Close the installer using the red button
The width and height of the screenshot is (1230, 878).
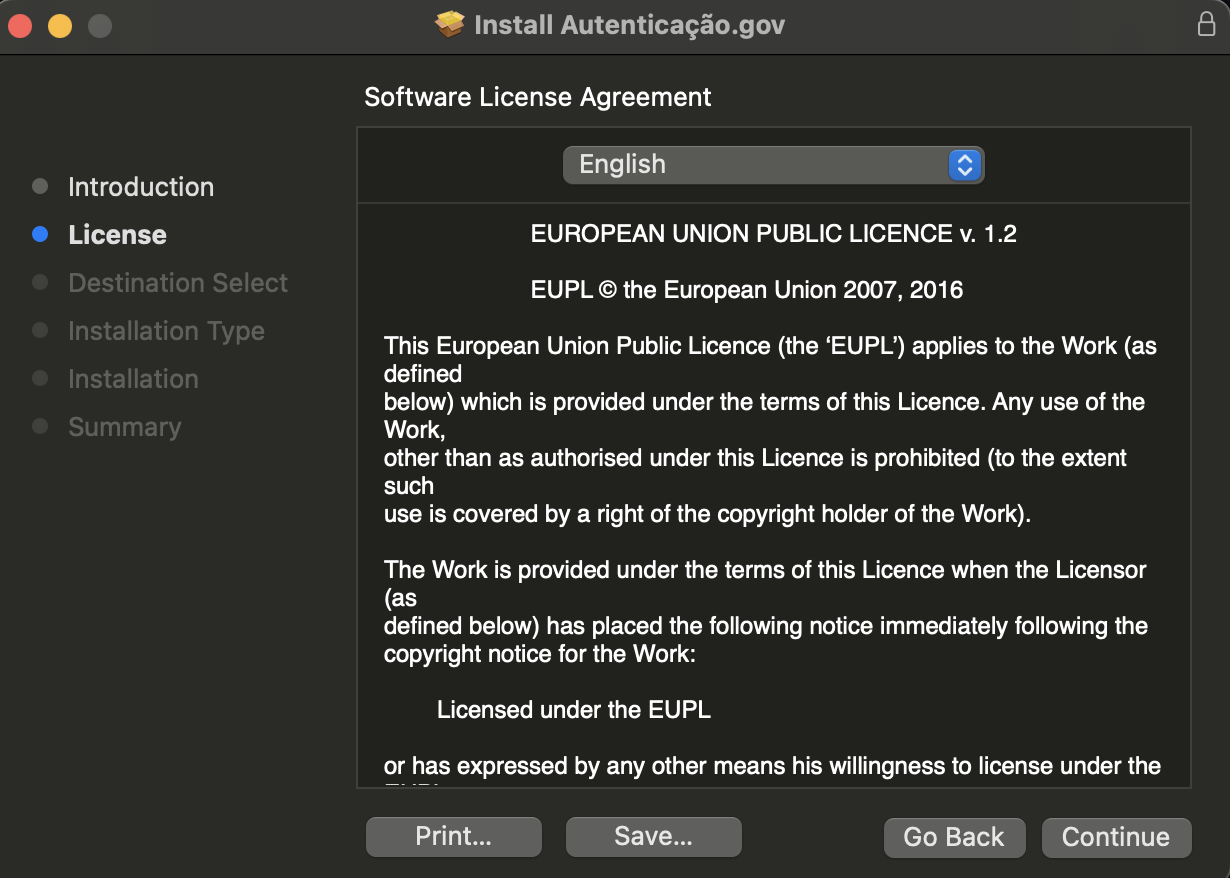pyautogui.click(x=20, y=26)
